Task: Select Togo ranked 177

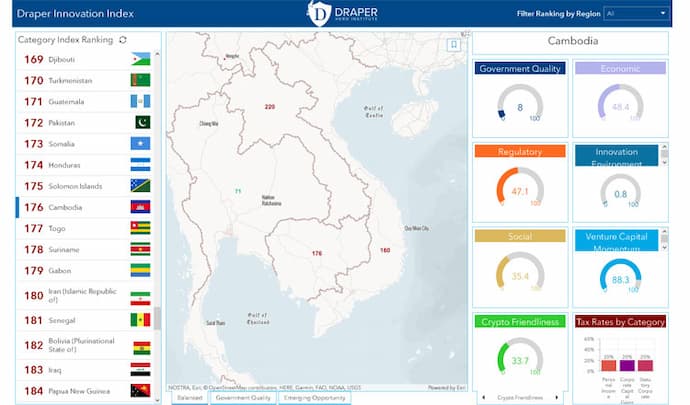Action: point(85,228)
